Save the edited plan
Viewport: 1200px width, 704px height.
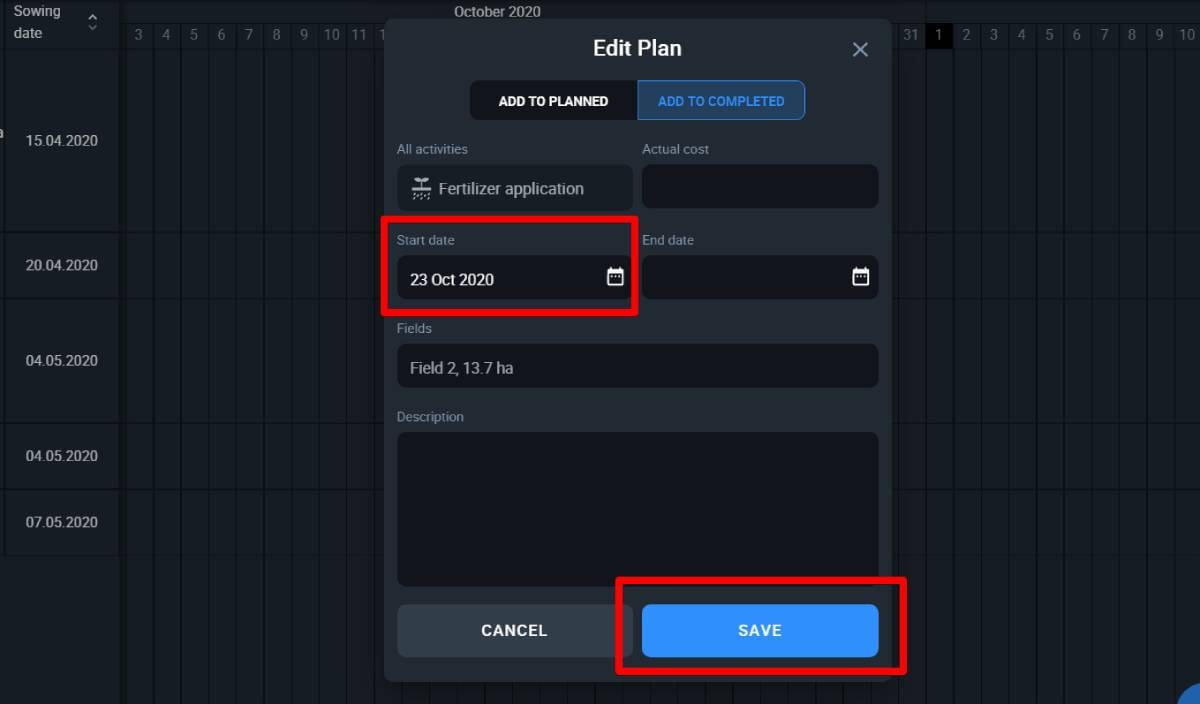pyautogui.click(x=759, y=630)
